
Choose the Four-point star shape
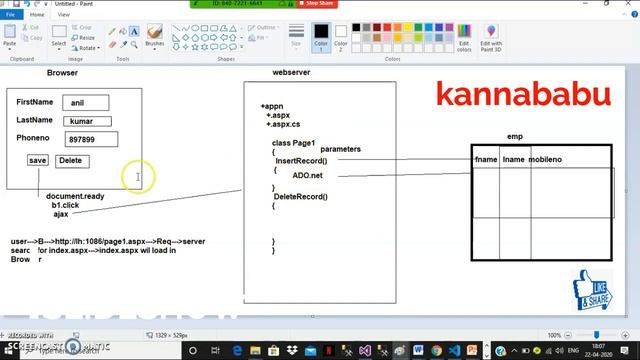tap(186, 47)
